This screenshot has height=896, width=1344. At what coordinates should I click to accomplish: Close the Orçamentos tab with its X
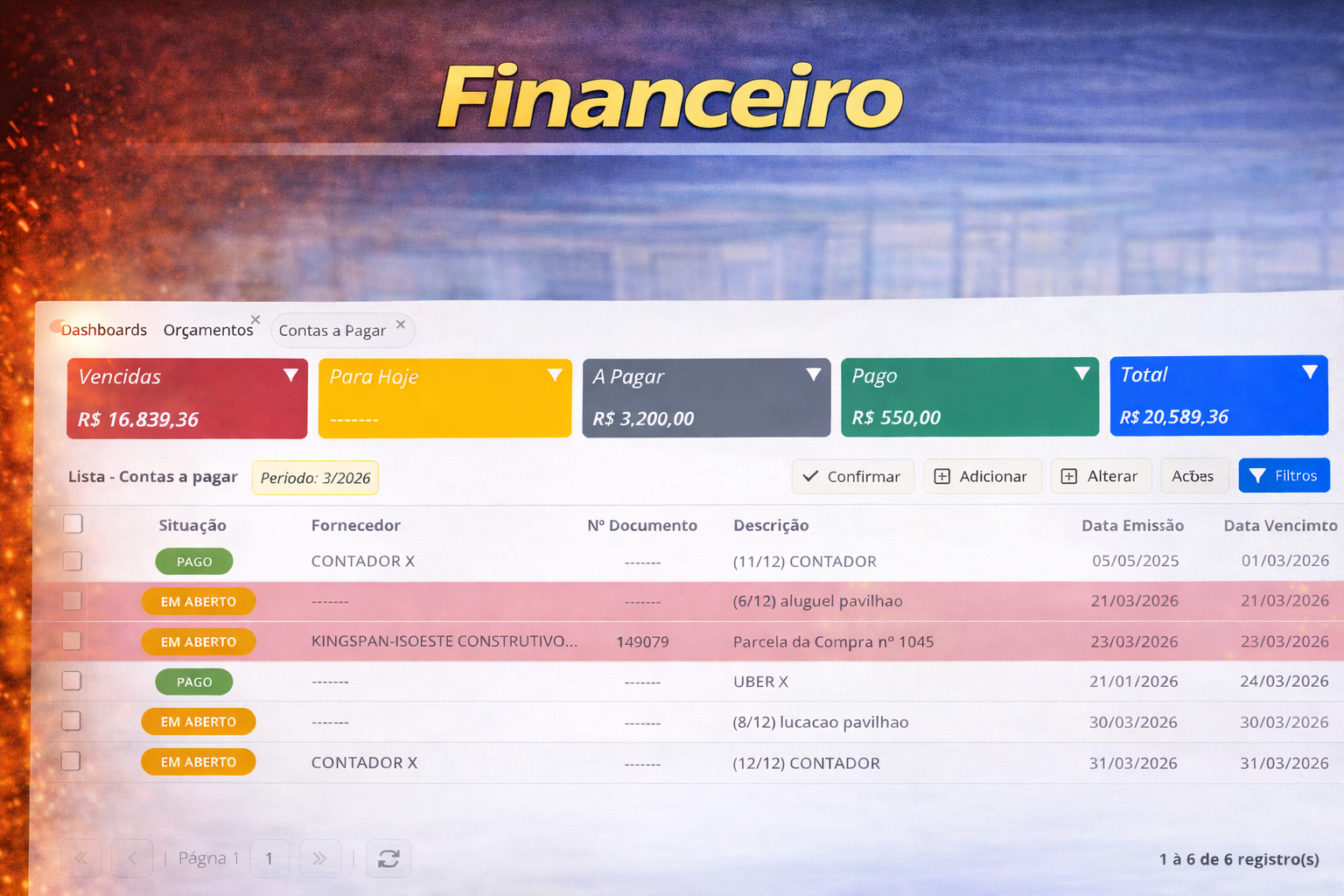[255, 319]
